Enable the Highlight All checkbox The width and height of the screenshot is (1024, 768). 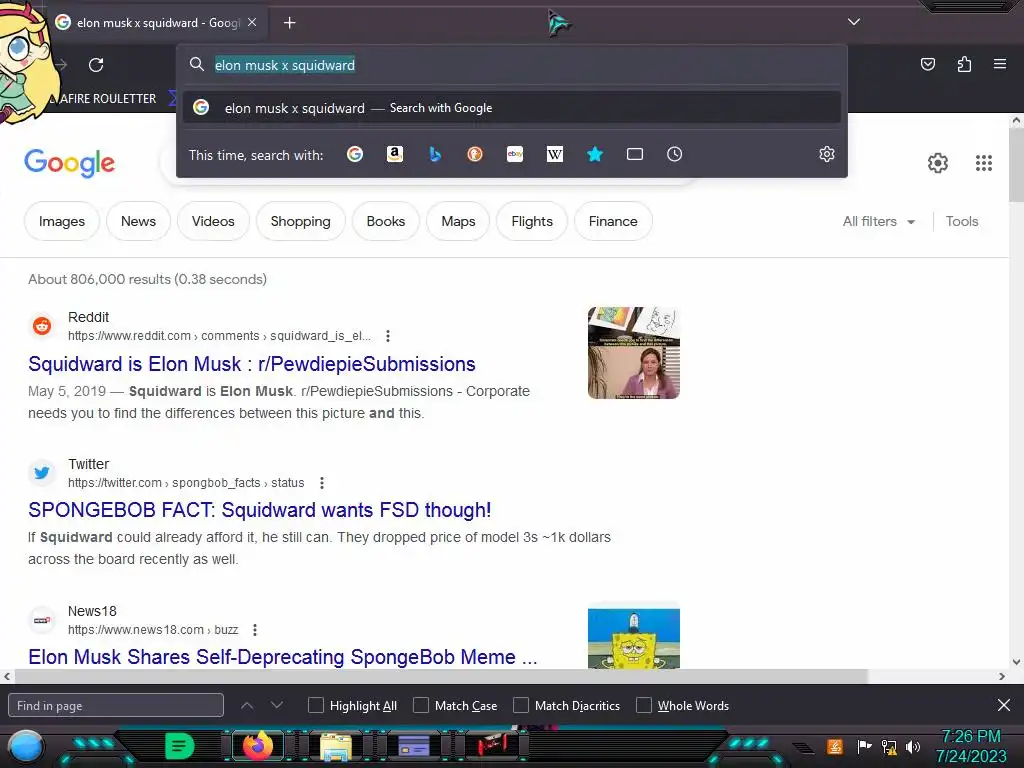(315, 705)
